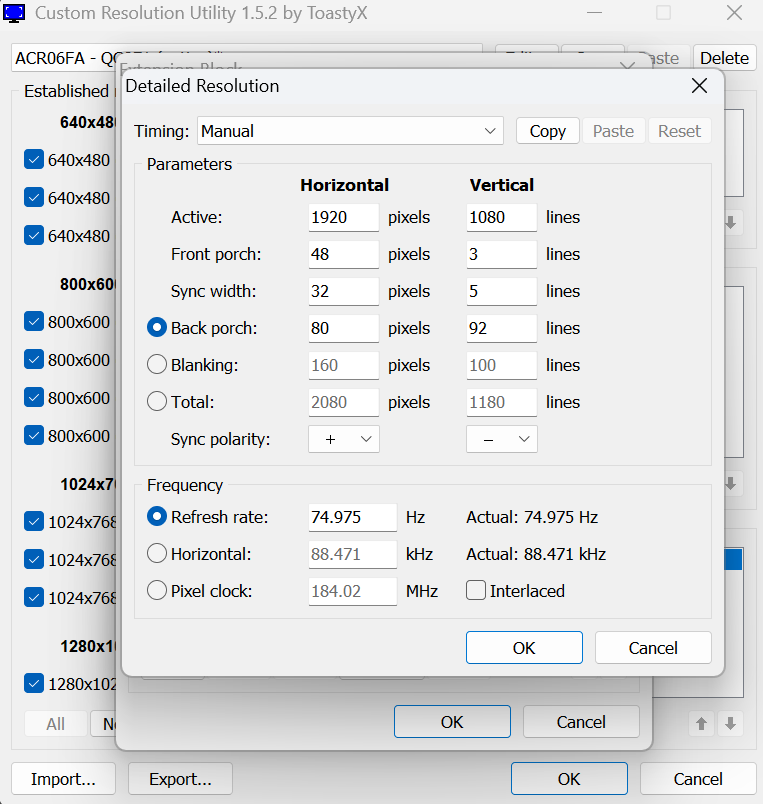Click the monitor app icon in title bar
763x804 pixels.
pyautogui.click(x=15, y=15)
